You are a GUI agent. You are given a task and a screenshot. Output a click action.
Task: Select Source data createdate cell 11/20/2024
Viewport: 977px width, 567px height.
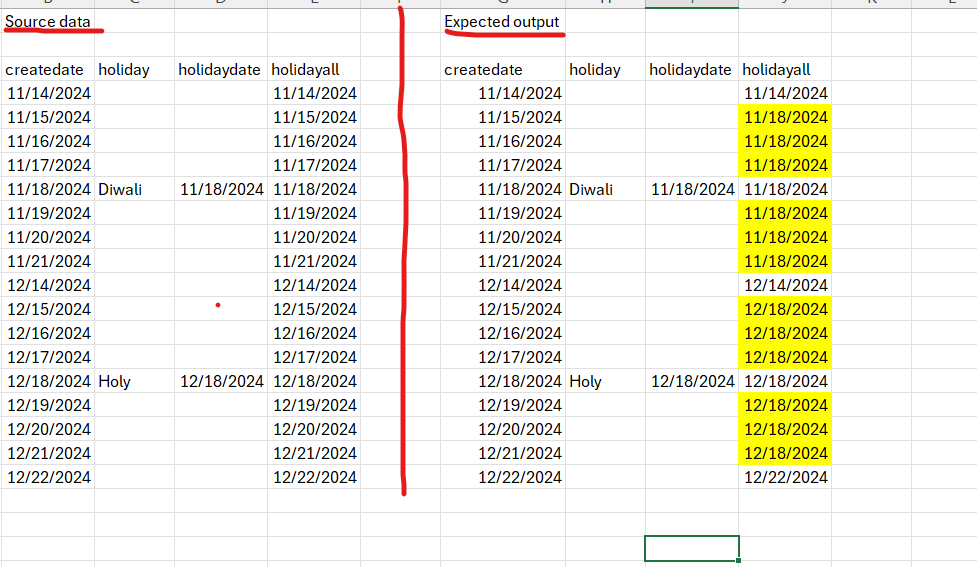(x=48, y=237)
